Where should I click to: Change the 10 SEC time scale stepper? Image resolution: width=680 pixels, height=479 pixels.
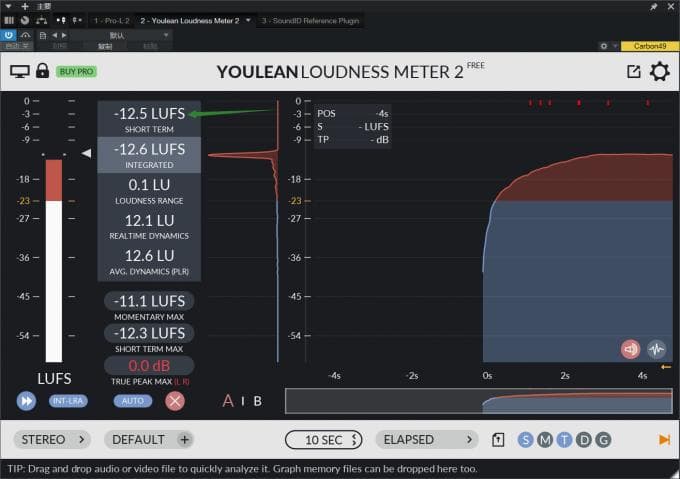pyautogui.click(x=324, y=440)
